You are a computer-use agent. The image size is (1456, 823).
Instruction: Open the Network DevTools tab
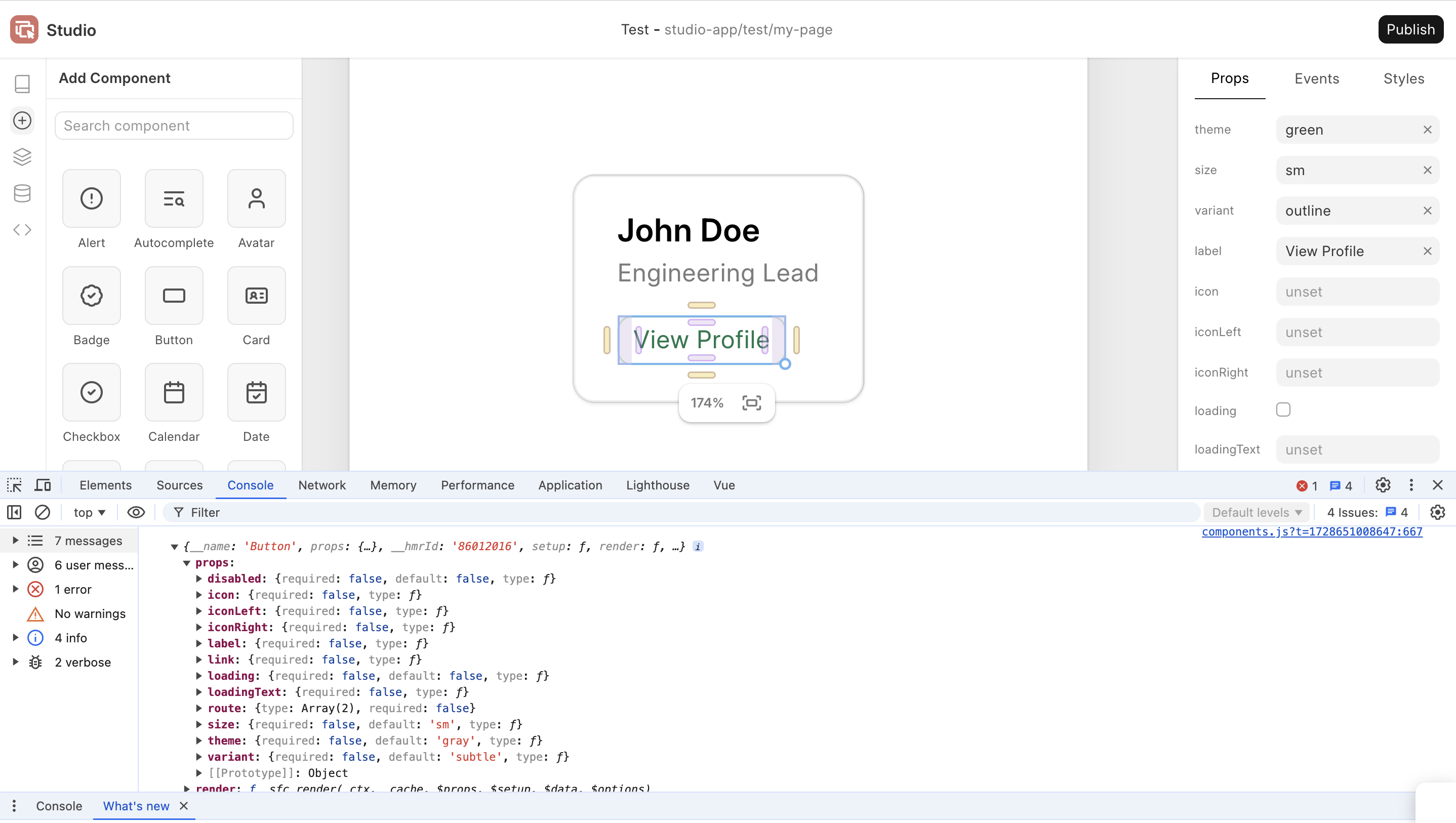coord(321,485)
